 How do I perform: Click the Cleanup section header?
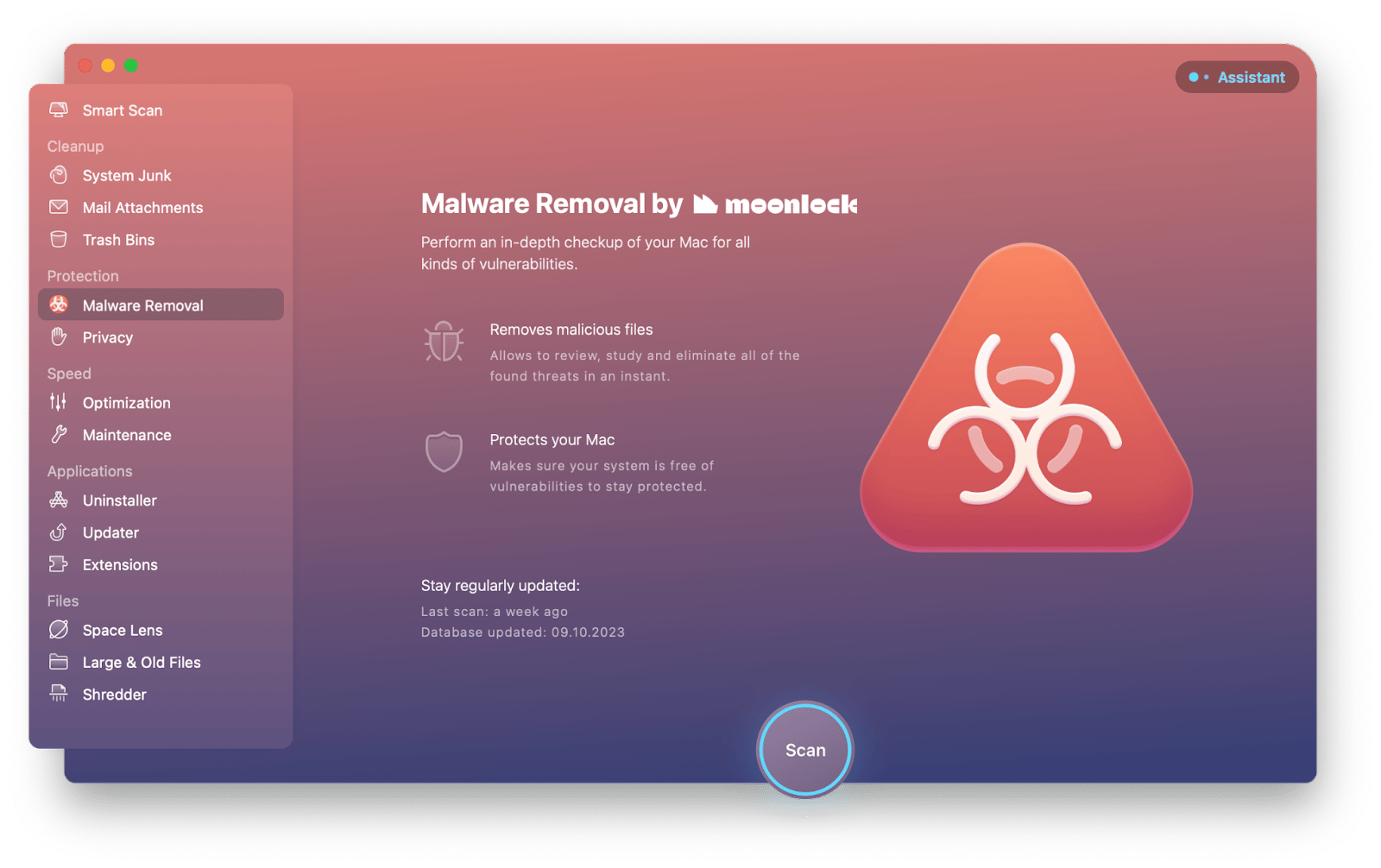tap(75, 146)
